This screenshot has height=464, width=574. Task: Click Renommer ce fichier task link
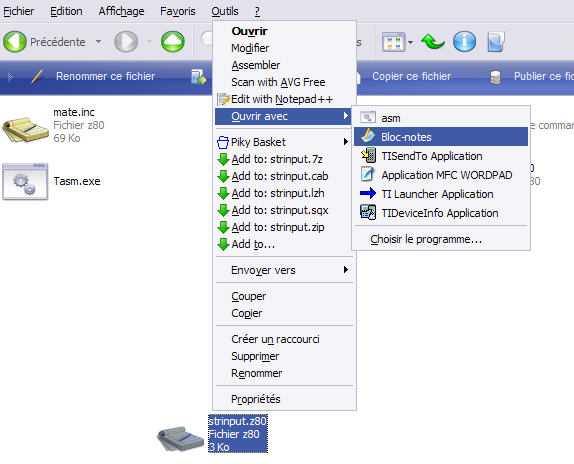[x=105, y=76]
